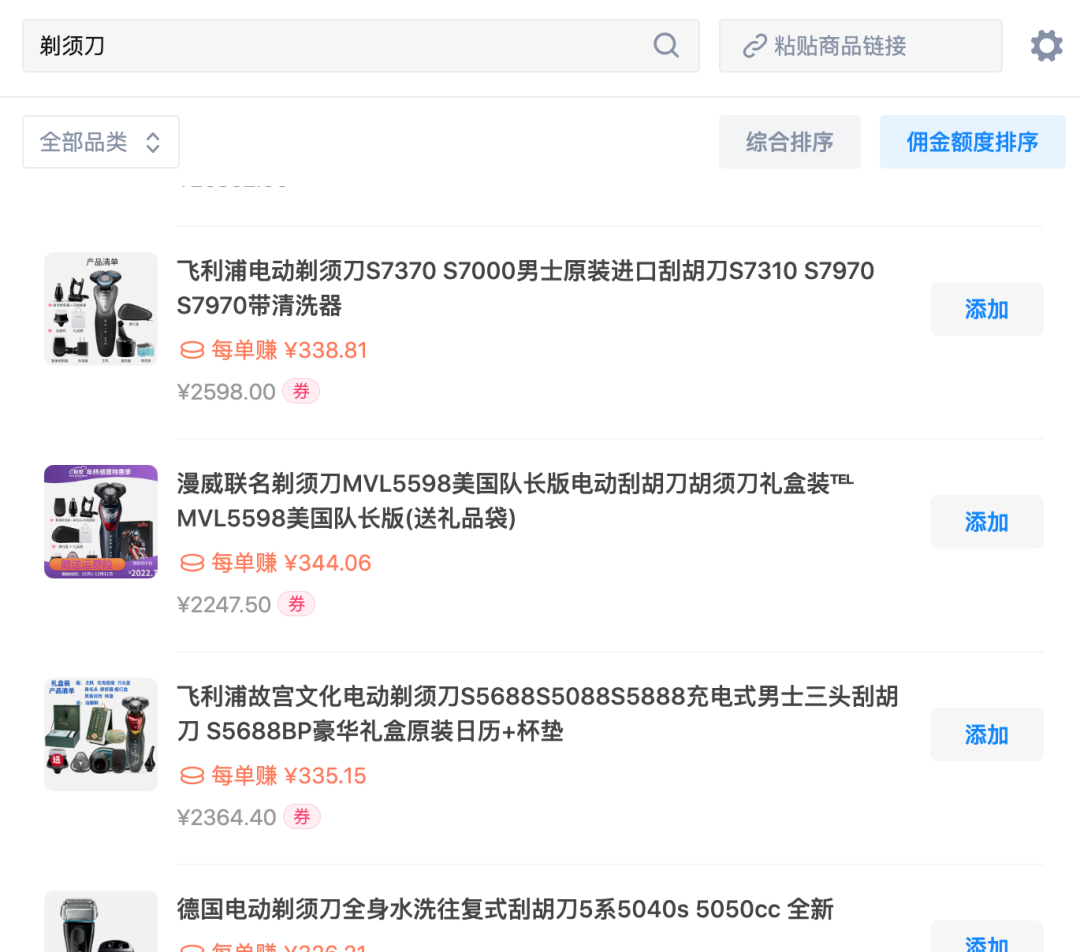
Task: Add the Philips S7370 shaver product
Action: 986,309
